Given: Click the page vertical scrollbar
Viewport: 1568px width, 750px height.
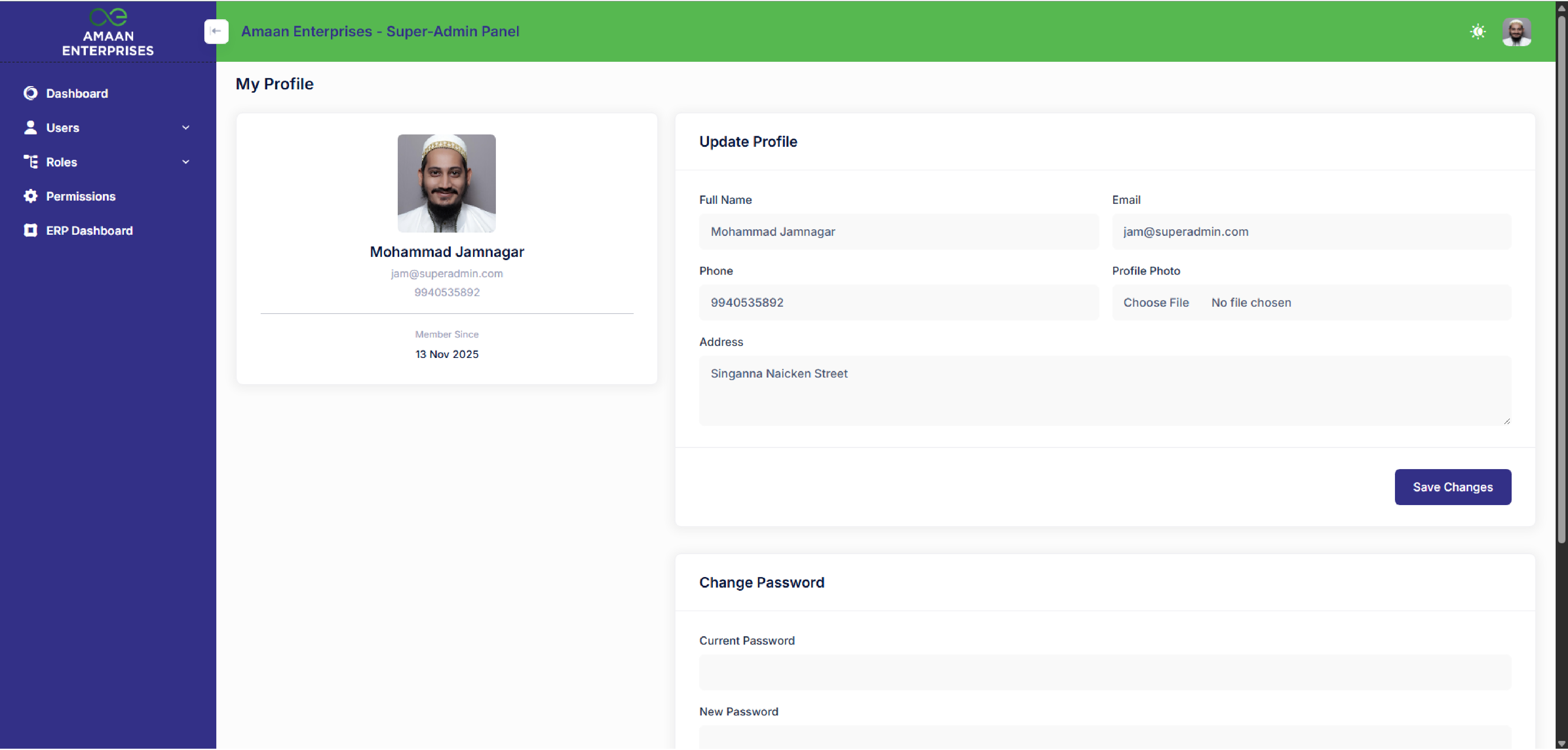Looking at the screenshot, I should point(1561,280).
